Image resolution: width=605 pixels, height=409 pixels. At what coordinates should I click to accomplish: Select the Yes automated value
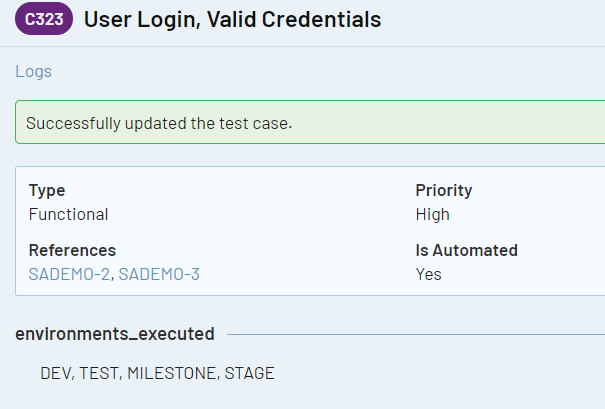428,274
